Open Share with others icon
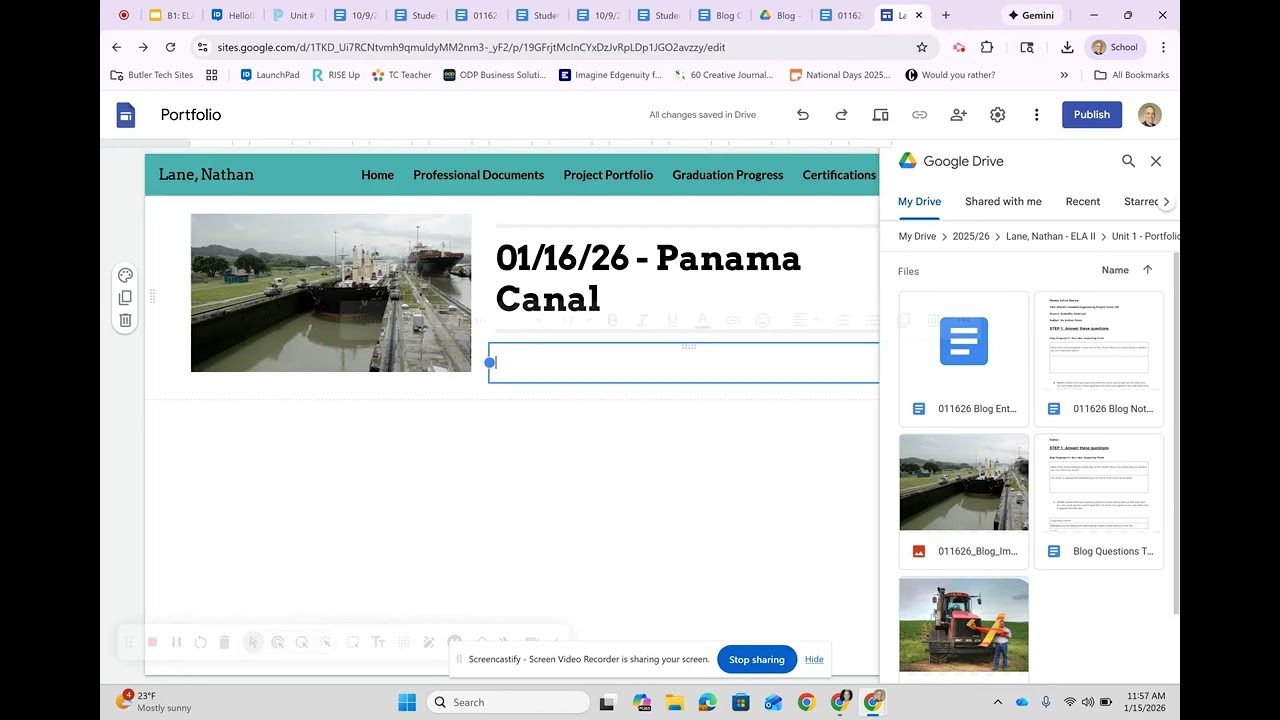 [958, 115]
